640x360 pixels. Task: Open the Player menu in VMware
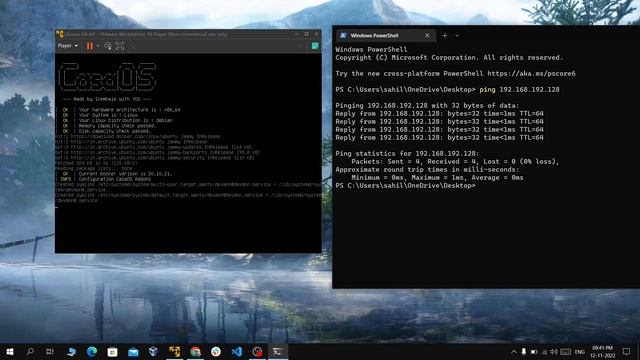pyautogui.click(x=67, y=46)
